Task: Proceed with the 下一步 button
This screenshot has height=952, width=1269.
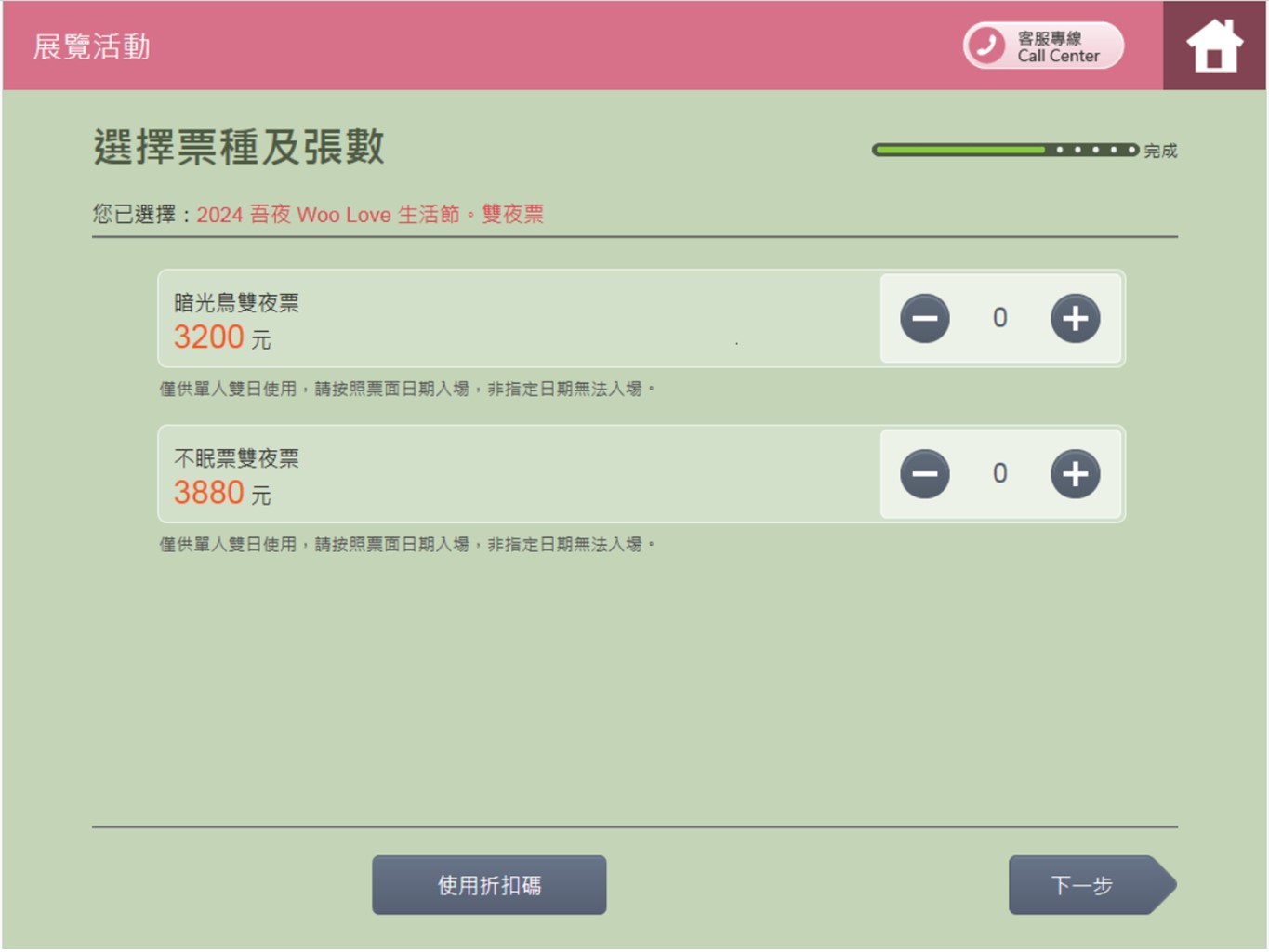Action: [1088, 885]
